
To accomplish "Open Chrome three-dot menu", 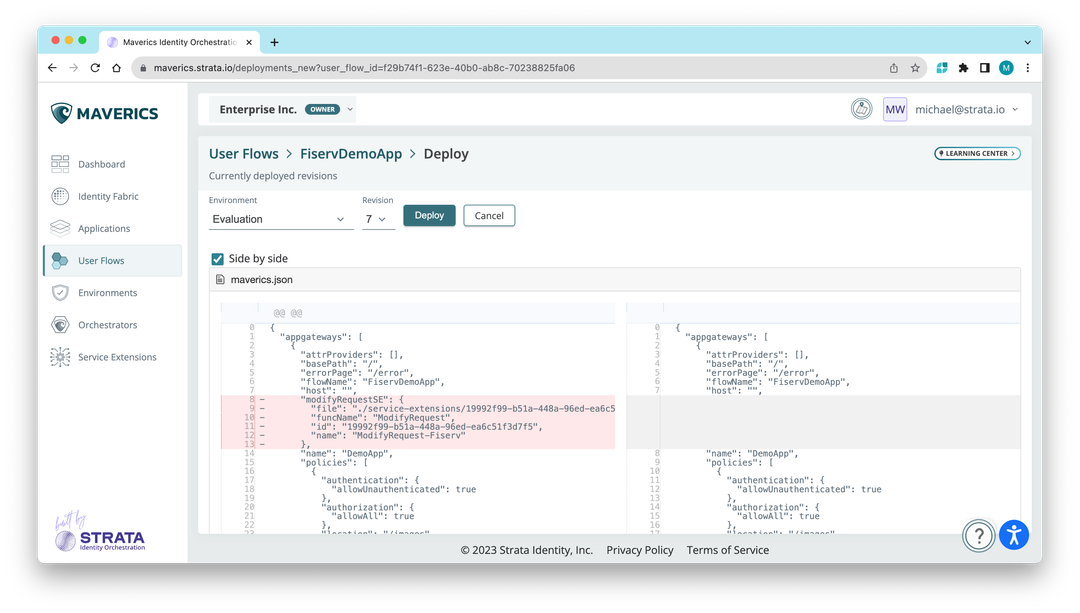I will (1028, 67).
